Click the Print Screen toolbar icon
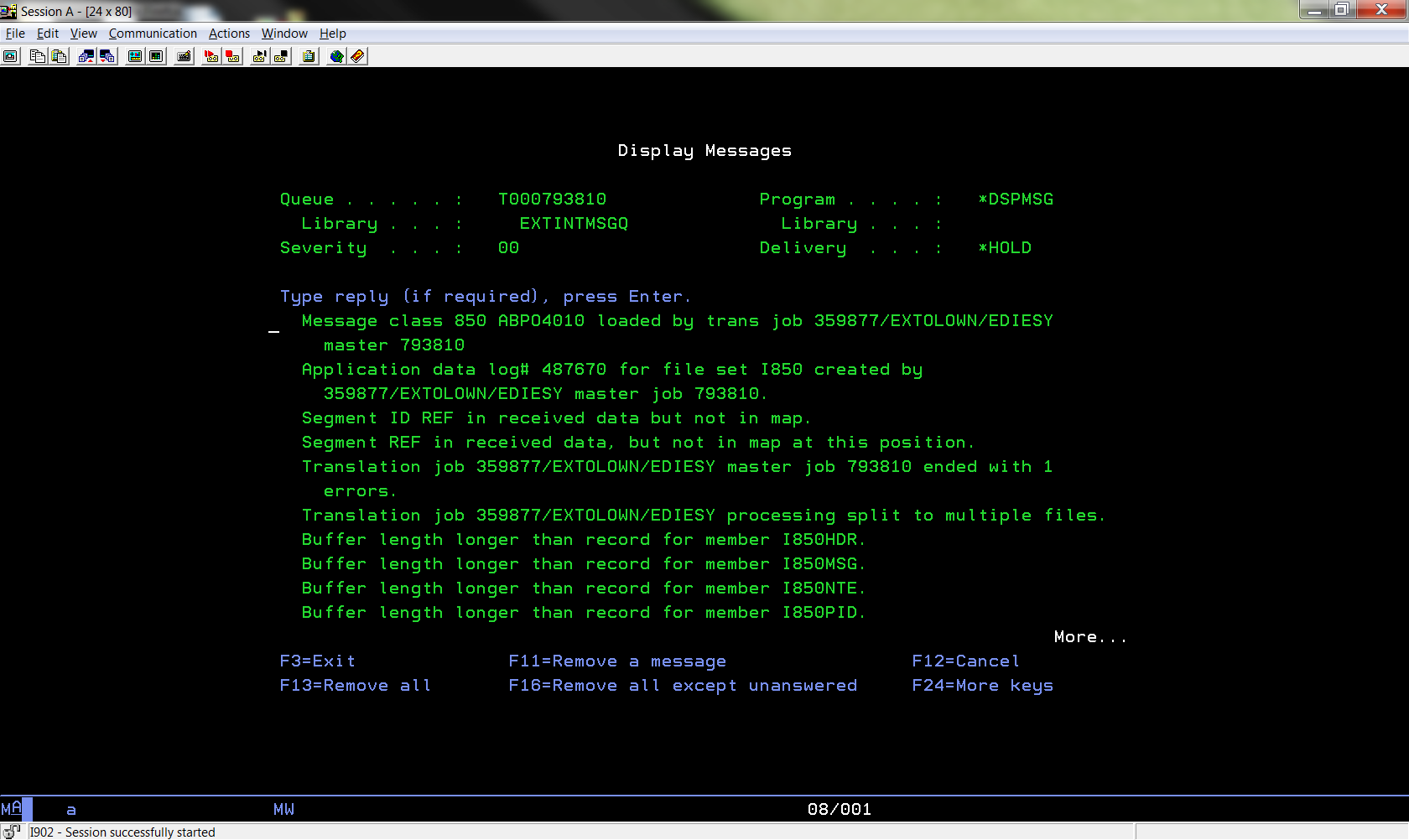 pos(11,56)
